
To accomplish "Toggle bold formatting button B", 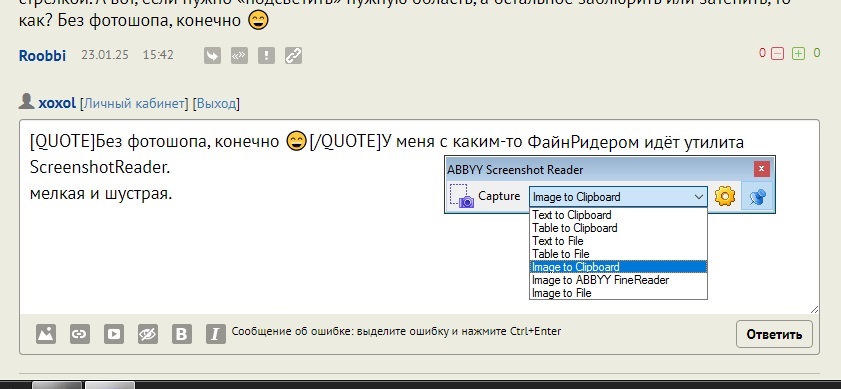I will 182,334.
